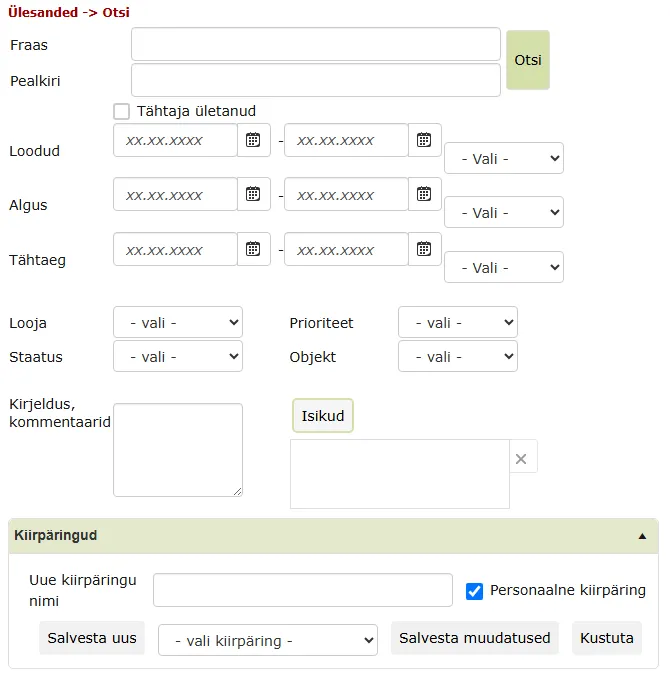Open calendar for Tähtaeg end date
This screenshot has width=670, height=680.
(424, 249)
